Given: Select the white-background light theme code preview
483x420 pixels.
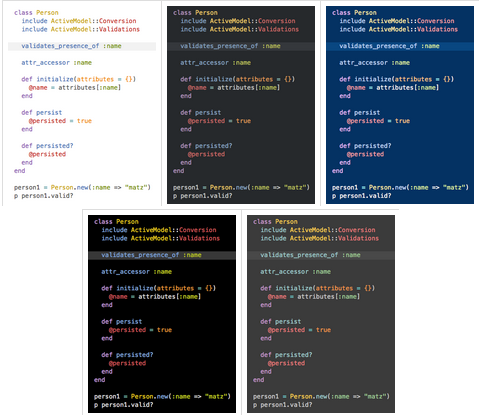Looking at the screenshot, I should 82,105.
